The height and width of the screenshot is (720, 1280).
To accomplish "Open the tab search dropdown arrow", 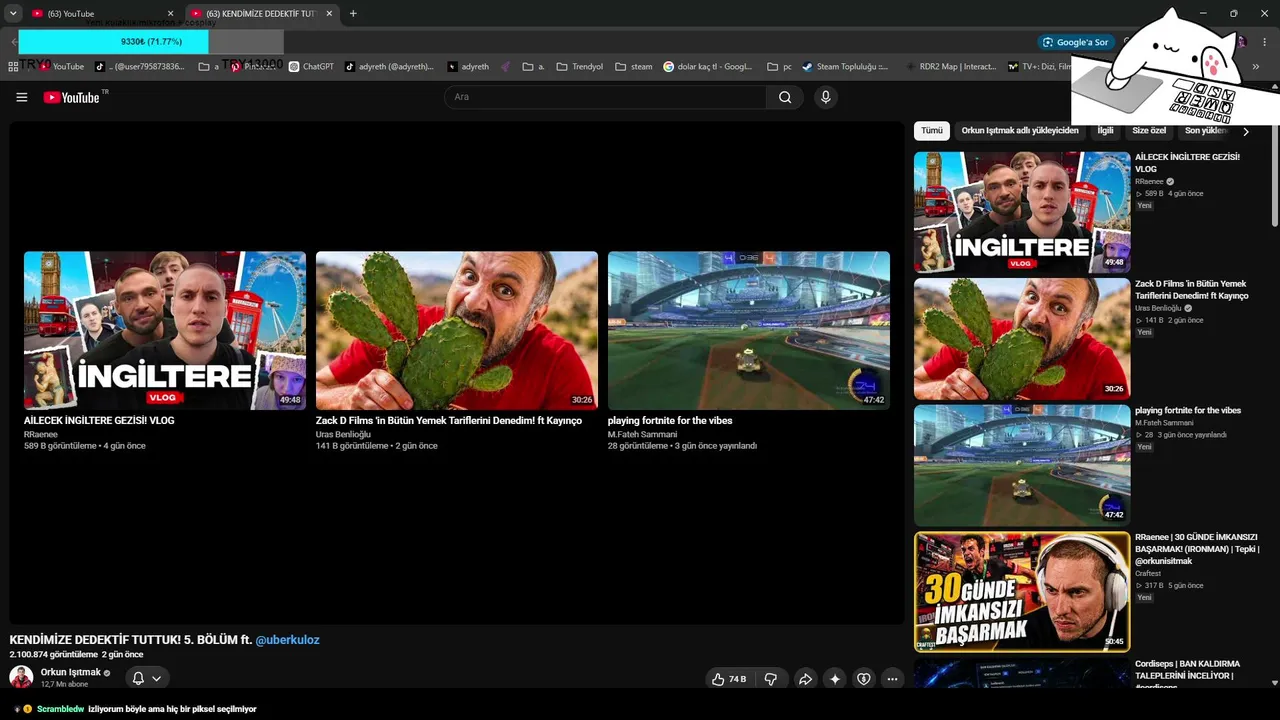I will [x=13, y=14].
